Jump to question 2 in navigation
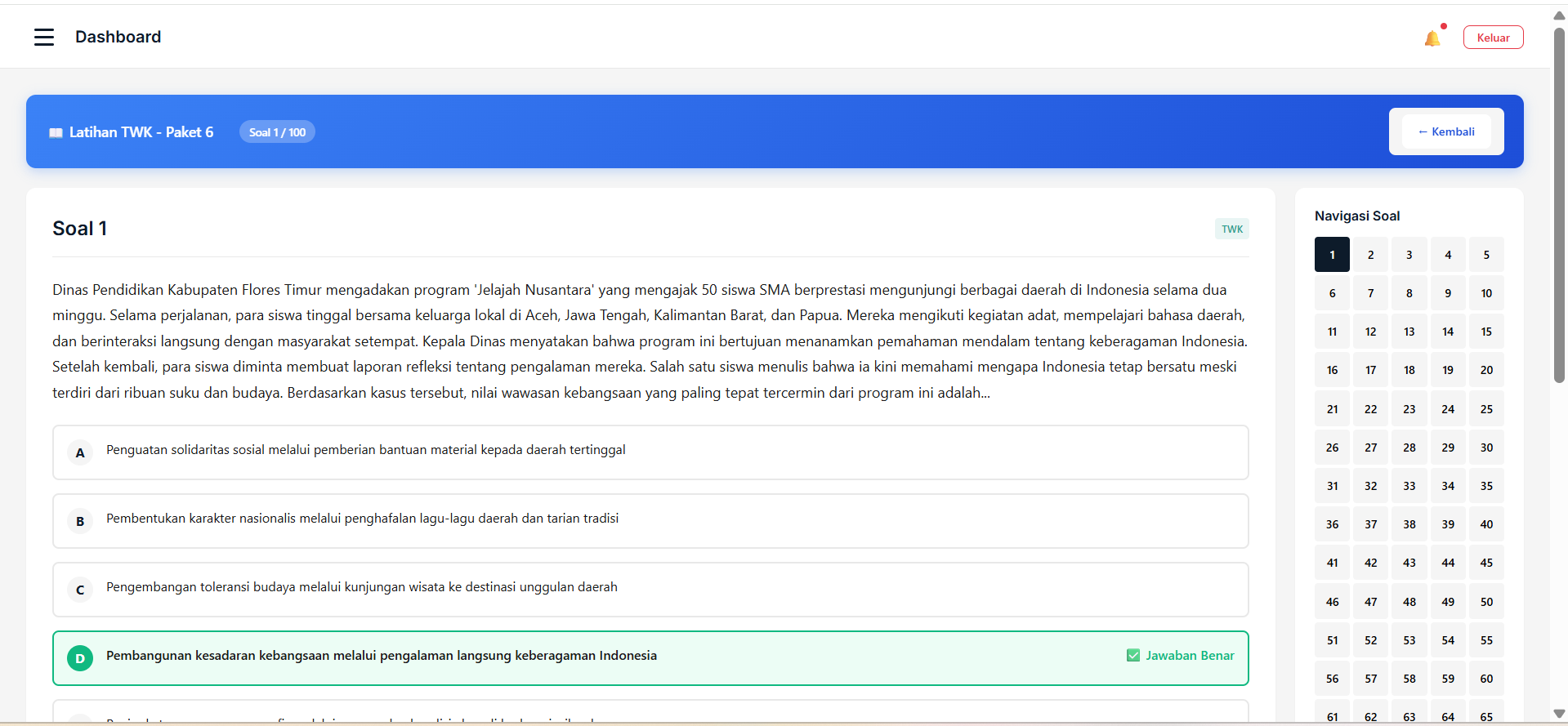1568x726 pixels. click(1370, 255)
